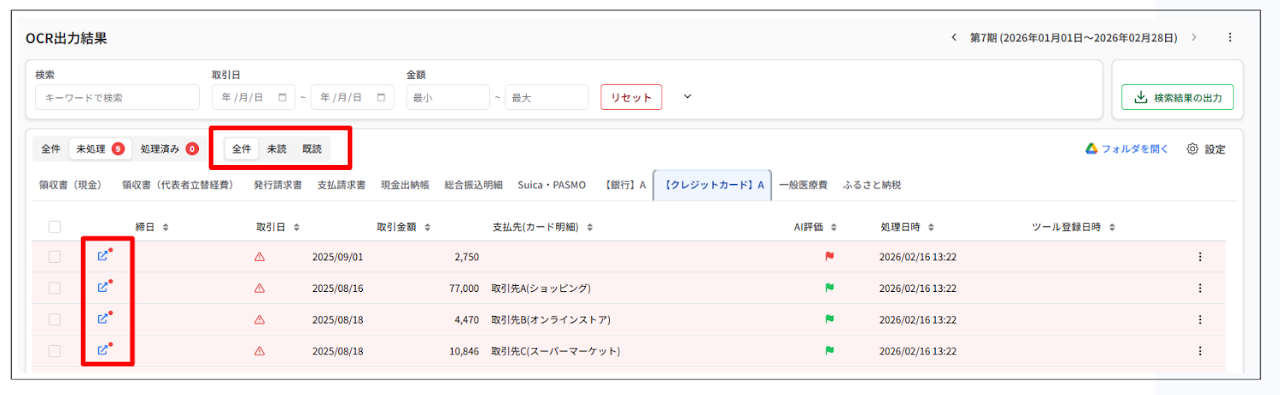Switch to 現金出納帳 tab
Viewport: 1280px width, 395px height.
click(405, 185)
